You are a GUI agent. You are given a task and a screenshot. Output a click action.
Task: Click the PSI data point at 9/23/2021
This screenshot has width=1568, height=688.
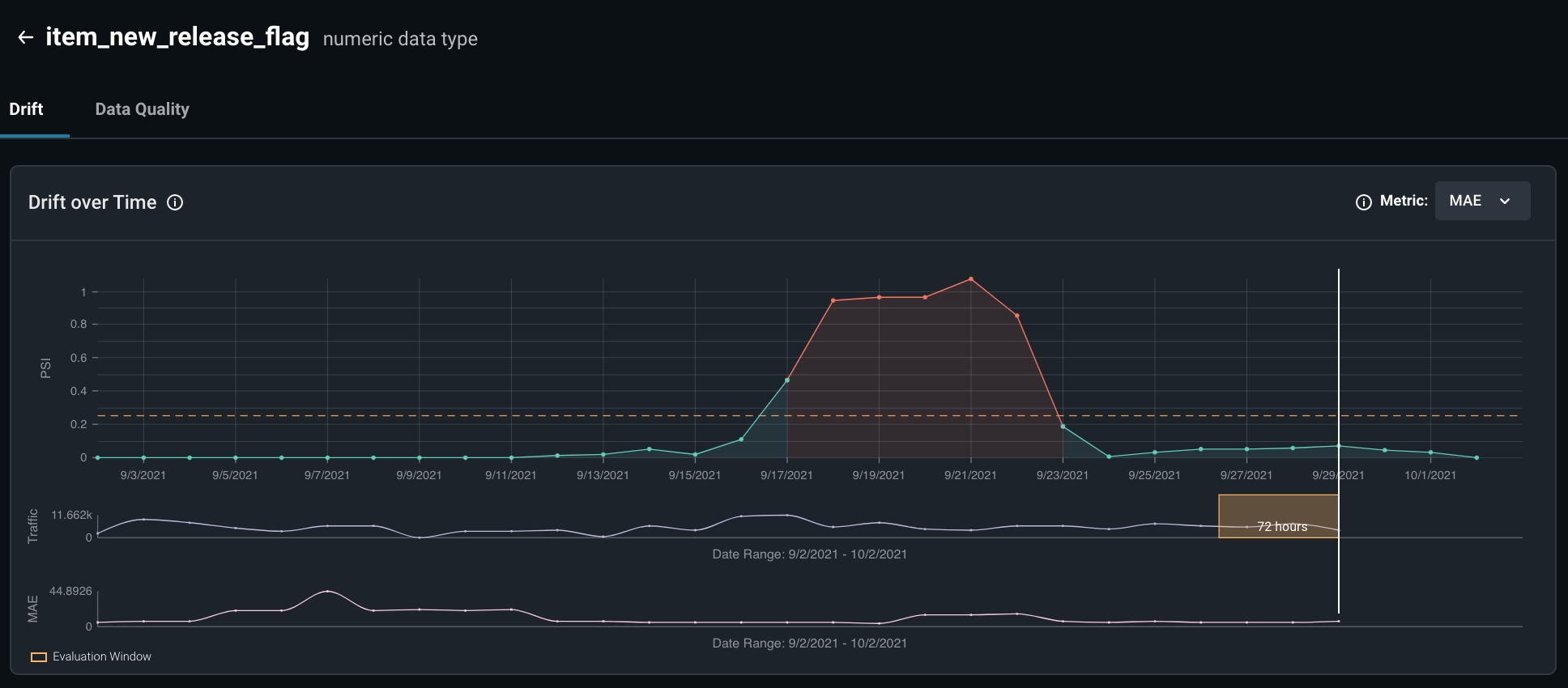pyautogui.click(x=1063, y=427)
